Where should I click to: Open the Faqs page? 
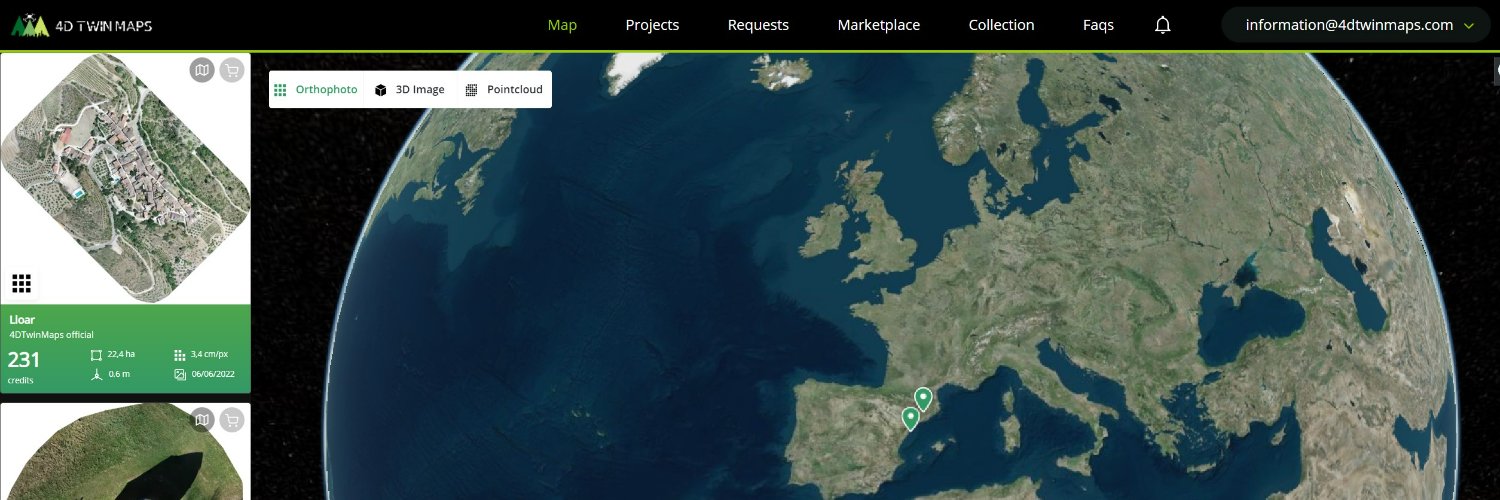tap(1098, 25)
